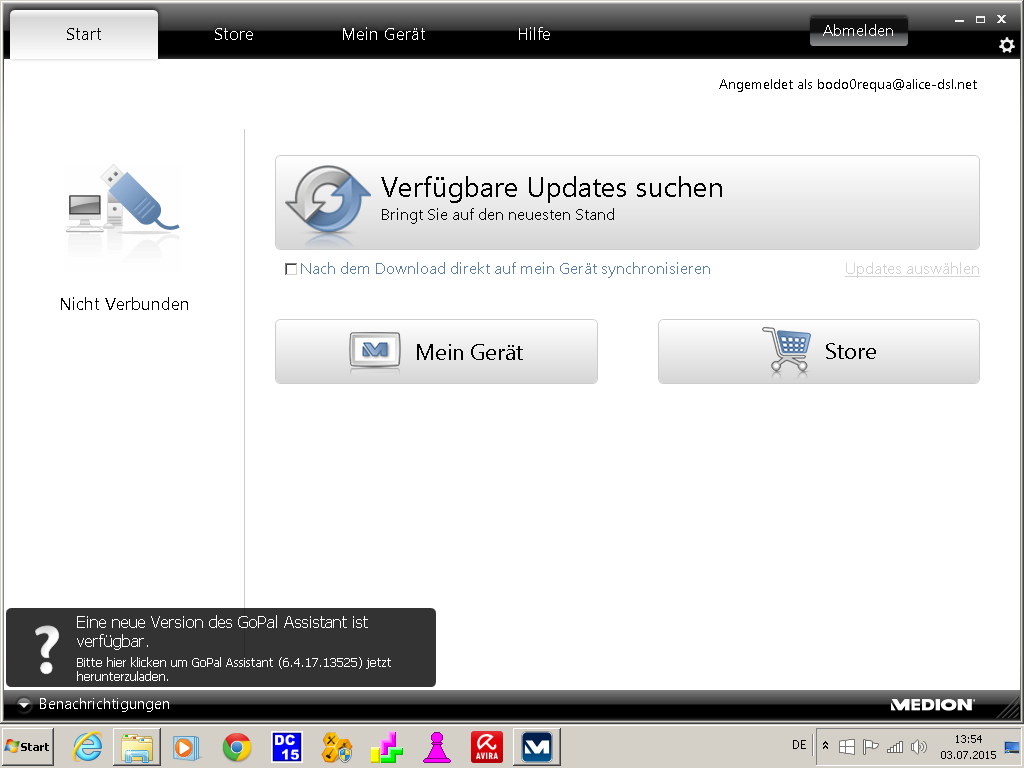
Task: Enable sync to device after download checkbox
Action: [x=291, y=269]
